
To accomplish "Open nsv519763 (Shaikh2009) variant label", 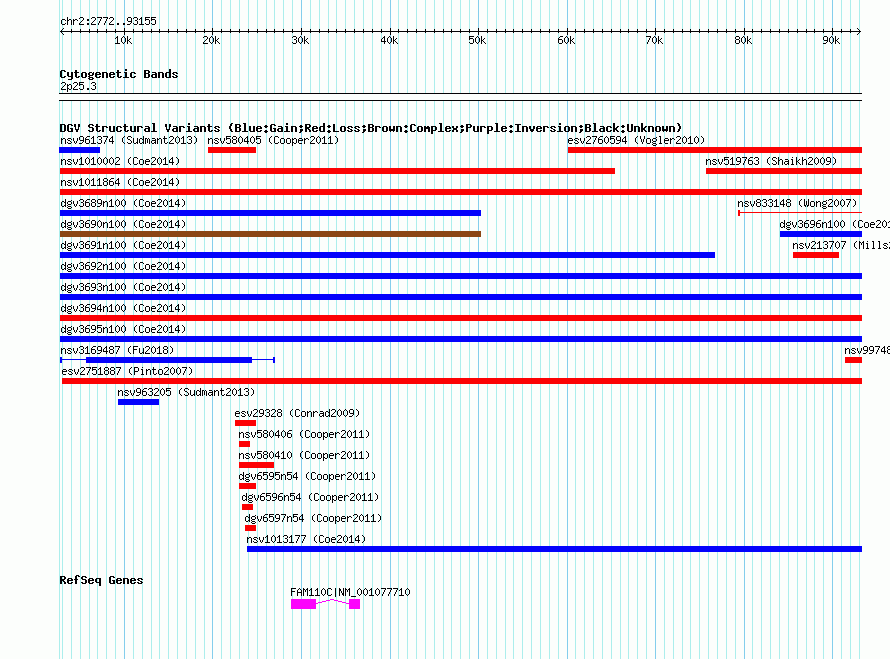I will (x=771, y=161).
